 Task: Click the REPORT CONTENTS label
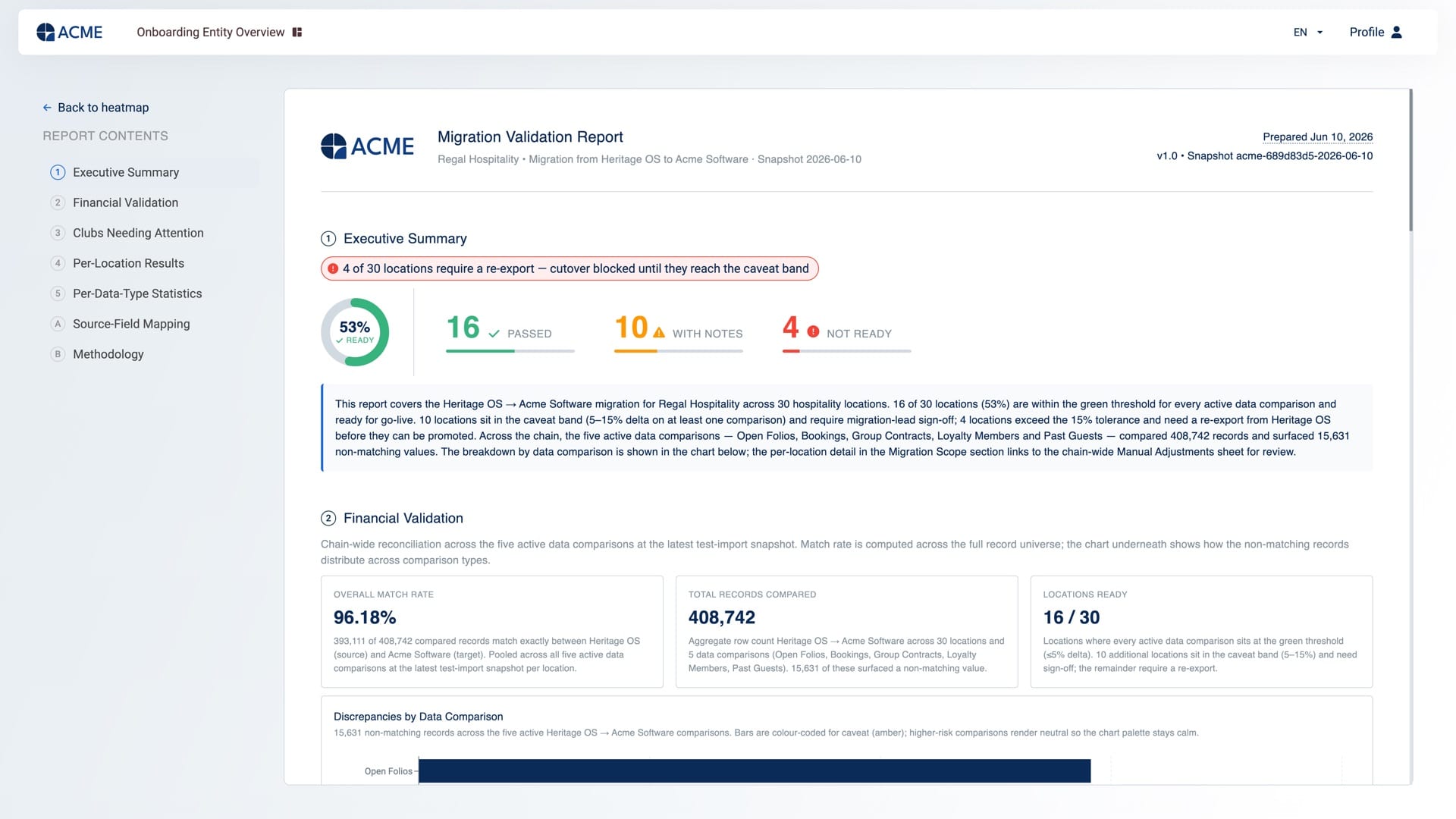[105, 136]
